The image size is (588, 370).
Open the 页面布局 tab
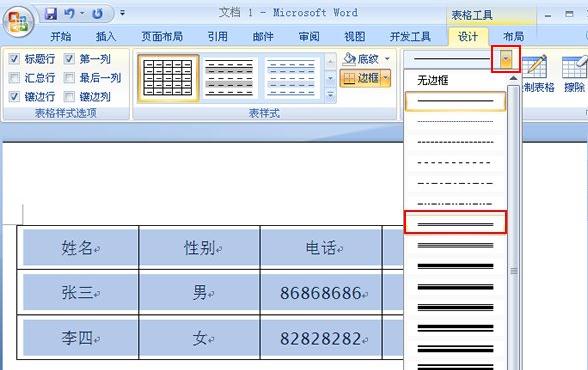(162, 36)
